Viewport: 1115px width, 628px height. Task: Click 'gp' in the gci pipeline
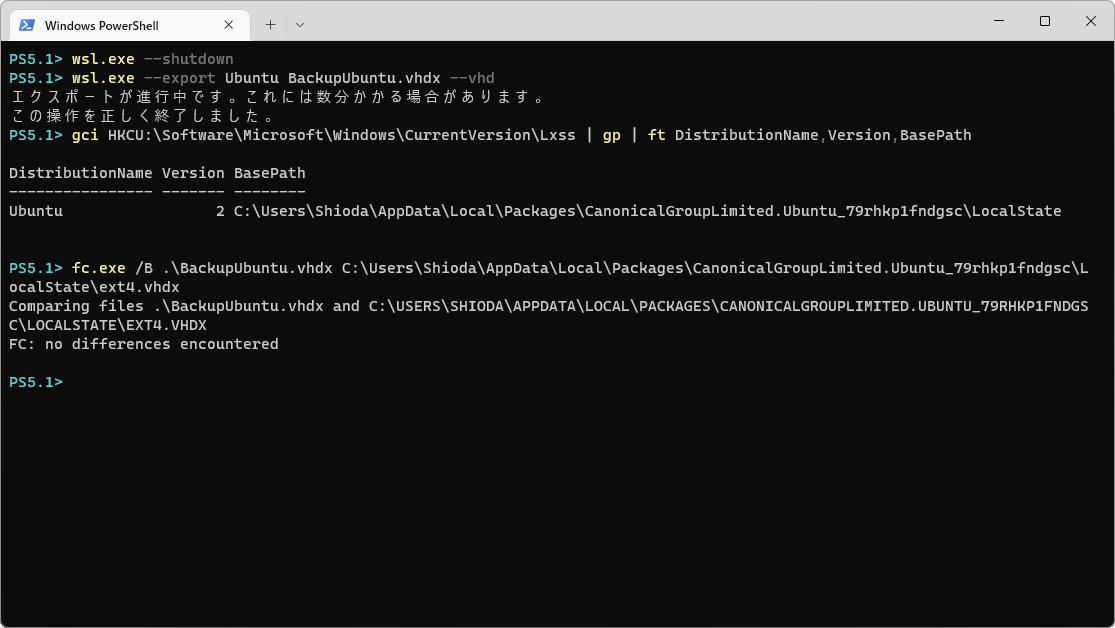click(612, 135)
